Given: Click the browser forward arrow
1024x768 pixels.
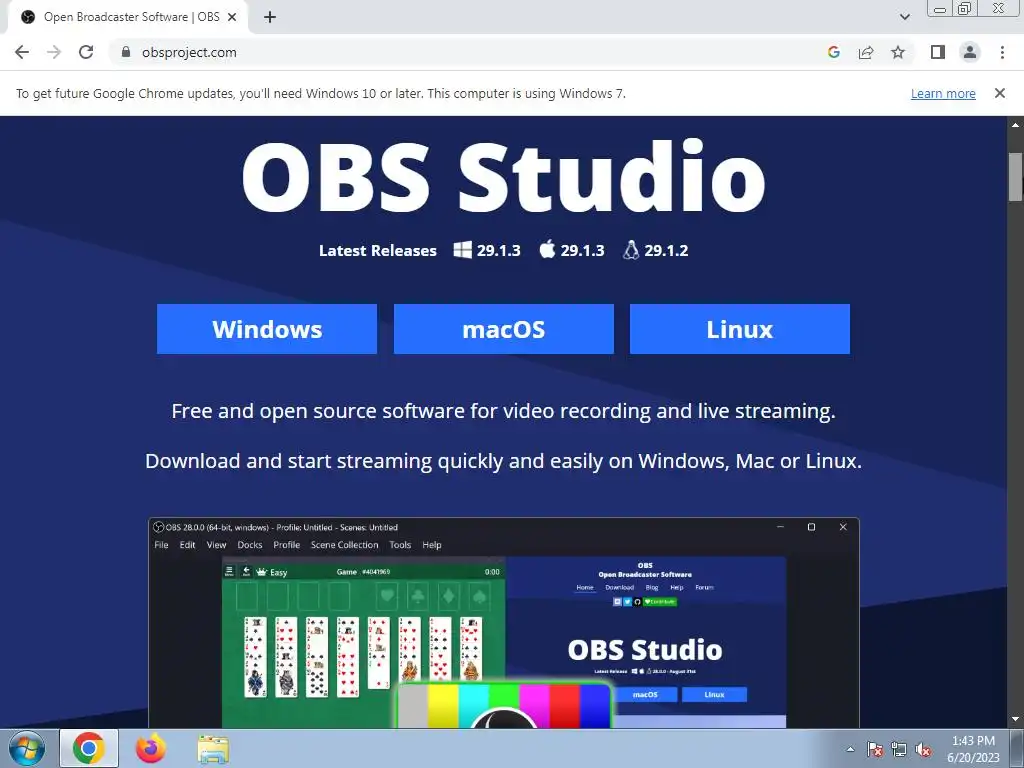Looking at the screenshot, I should (54, 52).
